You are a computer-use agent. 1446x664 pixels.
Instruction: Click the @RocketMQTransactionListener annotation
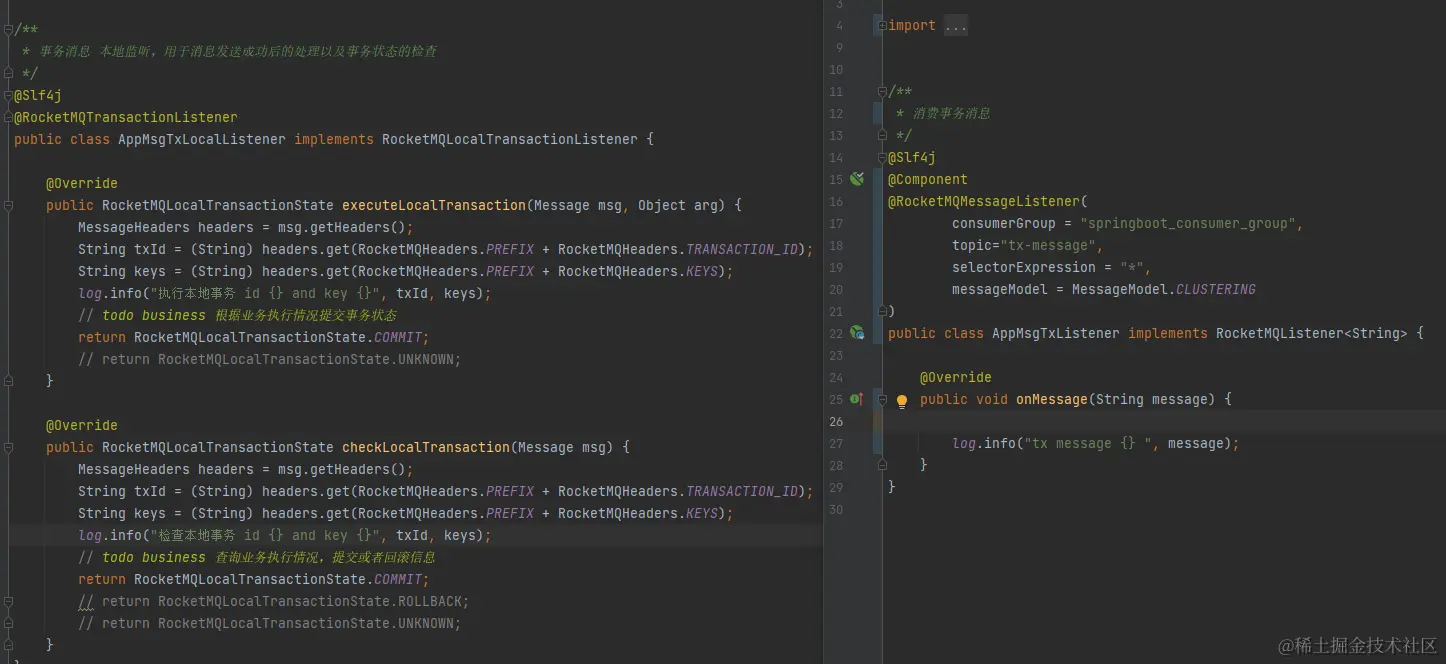tap(126, 117)
